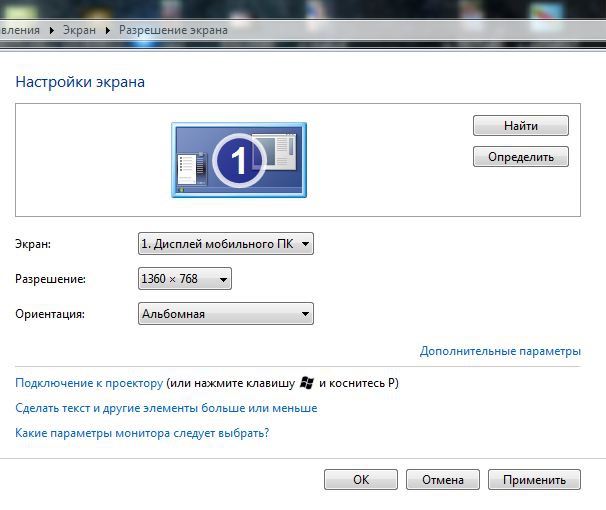Click the breadcrumb arrow before Экран
The image size is (606, 510).
50,30
